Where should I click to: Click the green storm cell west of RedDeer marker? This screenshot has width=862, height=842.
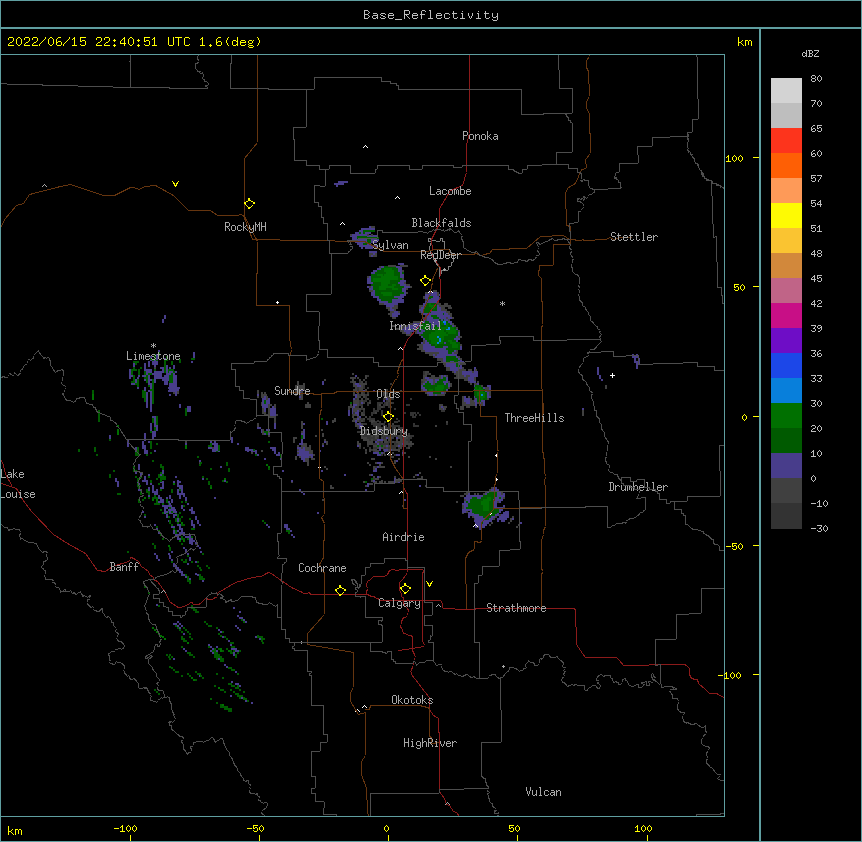click(388, 285)
